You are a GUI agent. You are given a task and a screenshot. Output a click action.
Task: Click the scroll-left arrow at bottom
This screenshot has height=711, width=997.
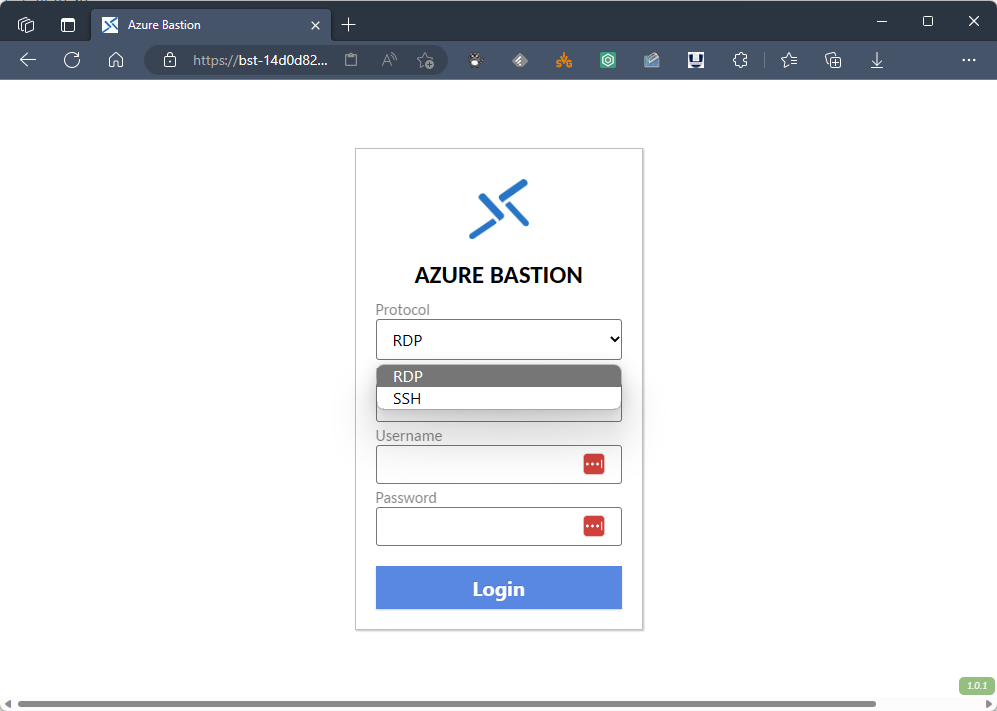[8, 704]
